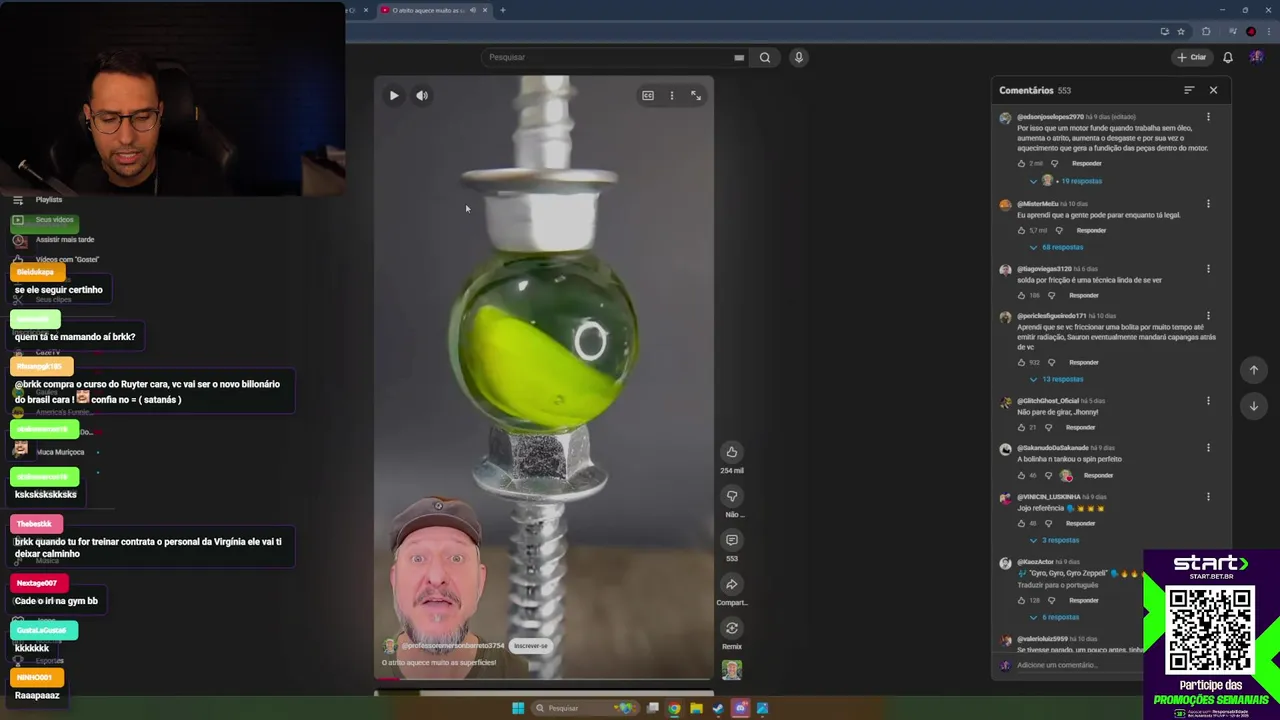Open the YouTube account avatar menu
Viewport: 1280px width, 720px height.
point(1256,57)
